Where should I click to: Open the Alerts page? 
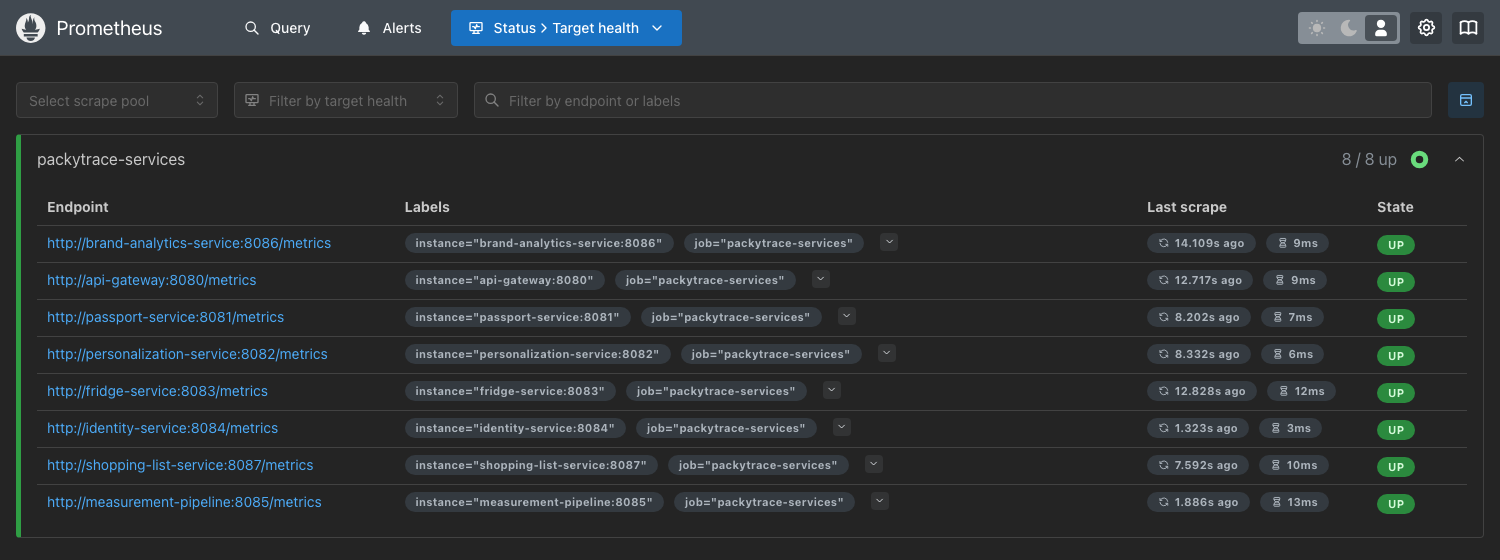click(389, 28)
